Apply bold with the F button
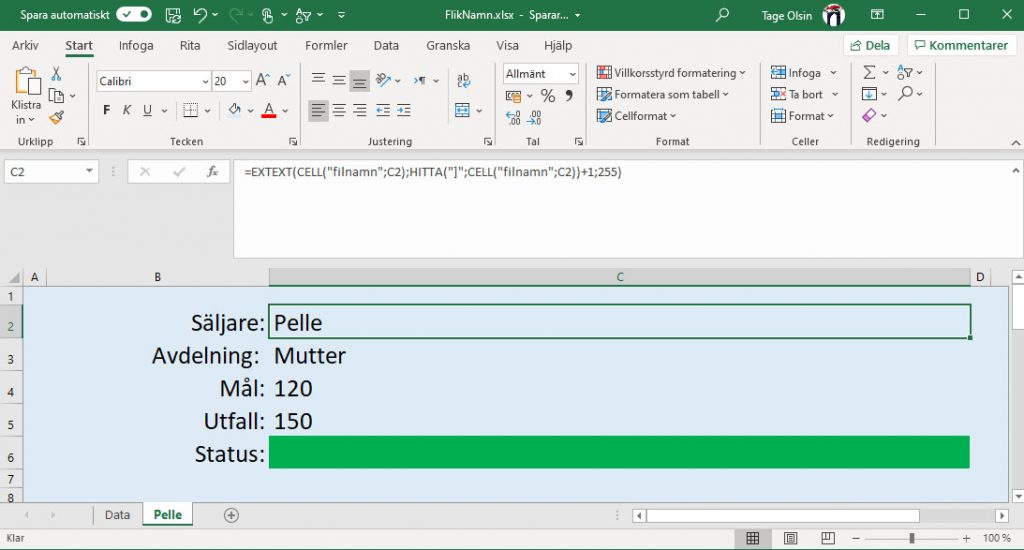Image resolution: width=1024 pixels, height=550 pixels. point(108,111)
